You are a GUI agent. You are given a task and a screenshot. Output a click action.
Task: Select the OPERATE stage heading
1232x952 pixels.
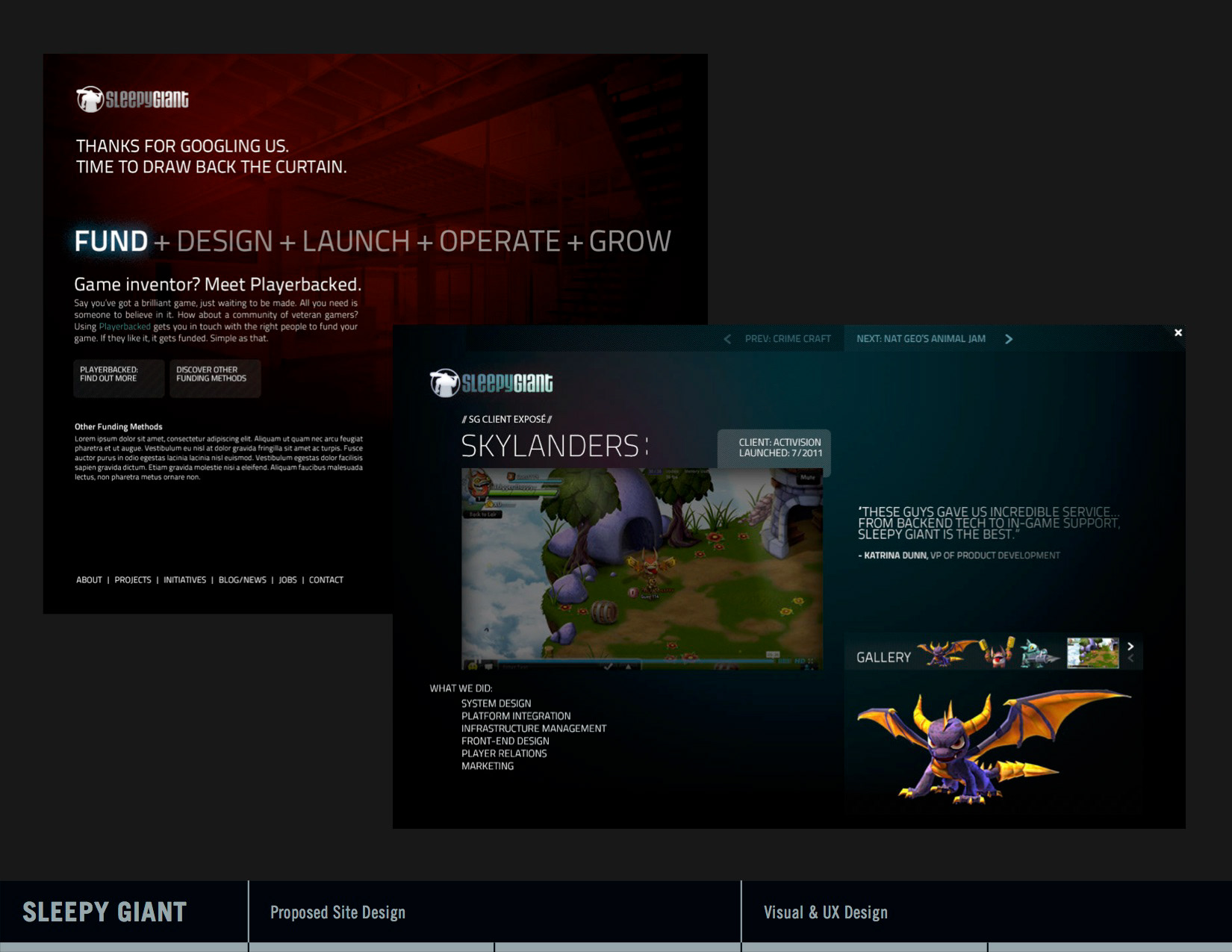click(x=500, y=241)
